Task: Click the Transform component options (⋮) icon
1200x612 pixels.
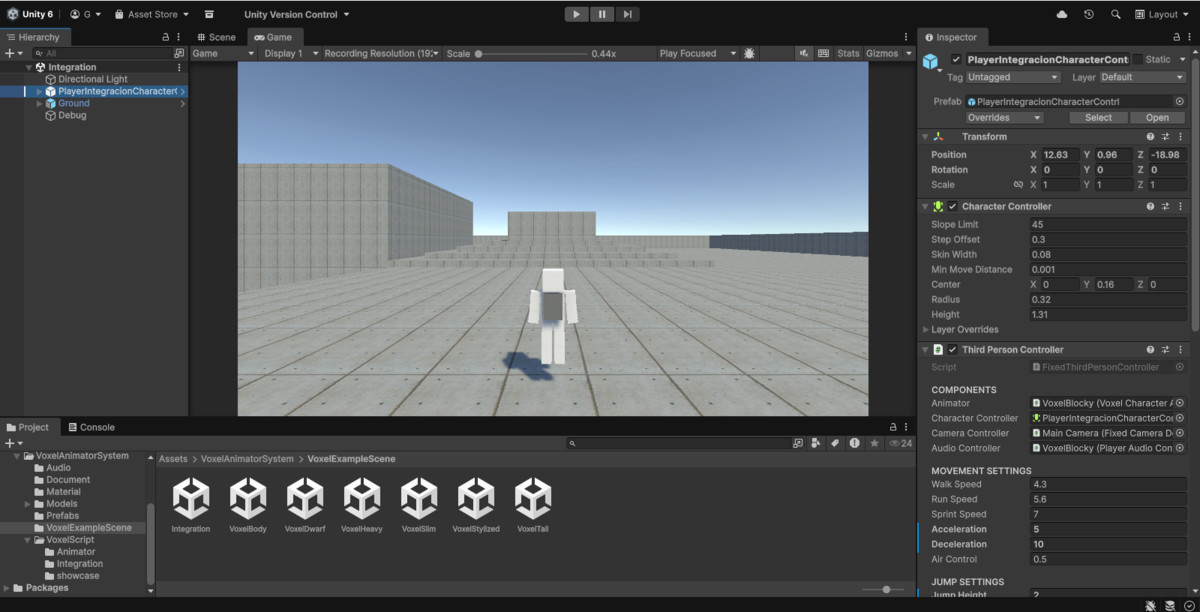Action: [x=1180, y=137]
